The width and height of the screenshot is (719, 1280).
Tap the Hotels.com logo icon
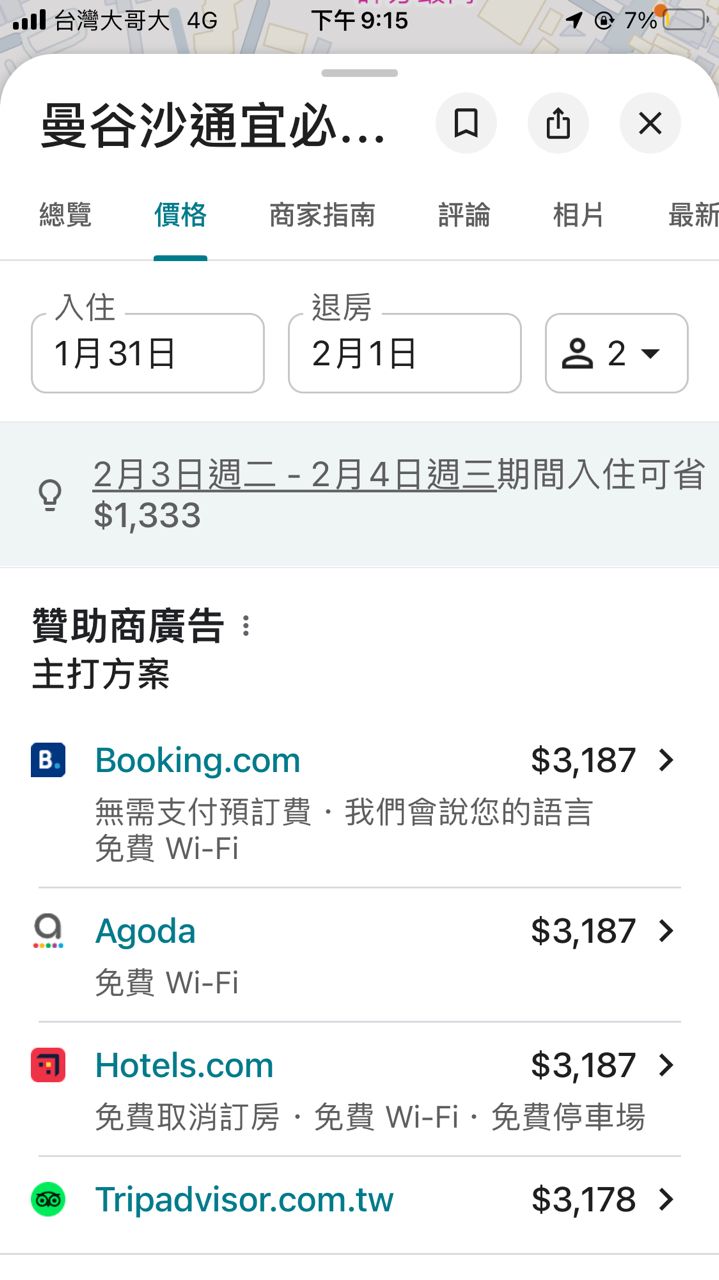[48, 1065]
